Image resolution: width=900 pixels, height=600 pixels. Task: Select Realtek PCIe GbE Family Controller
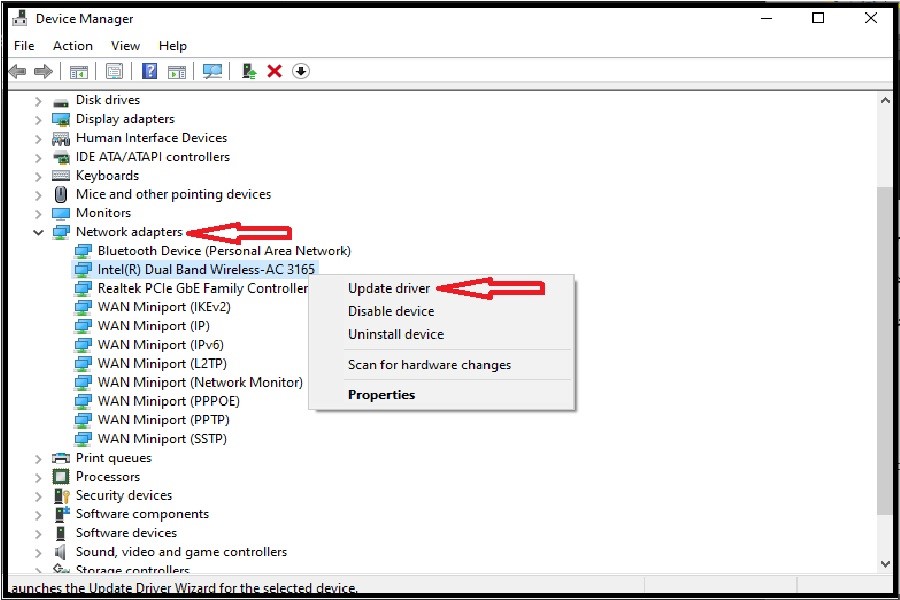click(x=202, y=288)
